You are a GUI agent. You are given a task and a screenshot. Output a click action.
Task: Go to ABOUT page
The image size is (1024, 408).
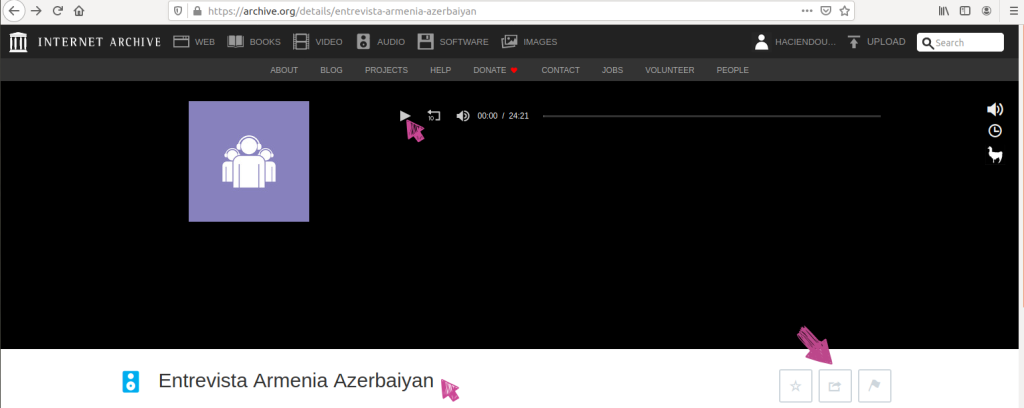[284, 71]
